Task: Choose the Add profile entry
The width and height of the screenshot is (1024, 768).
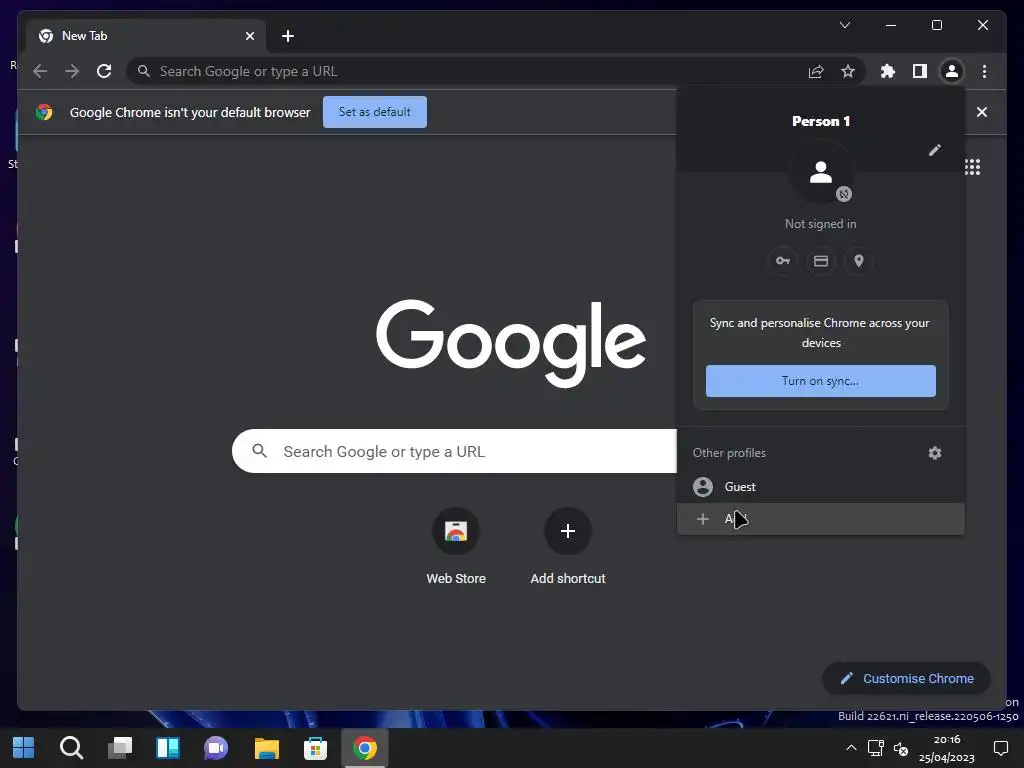Action: point(820,519)
